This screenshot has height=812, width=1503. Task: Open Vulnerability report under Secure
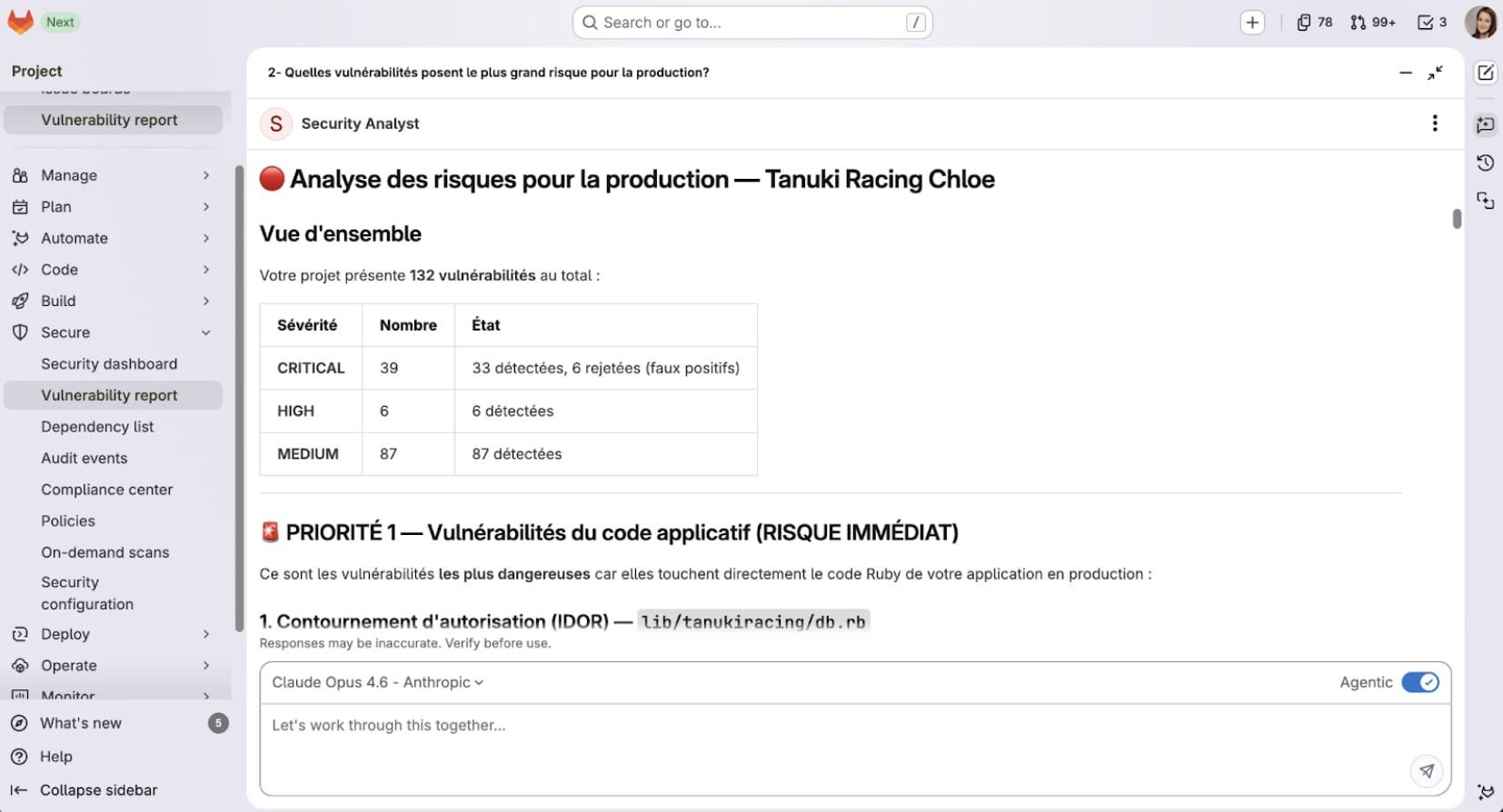point(114,395)
